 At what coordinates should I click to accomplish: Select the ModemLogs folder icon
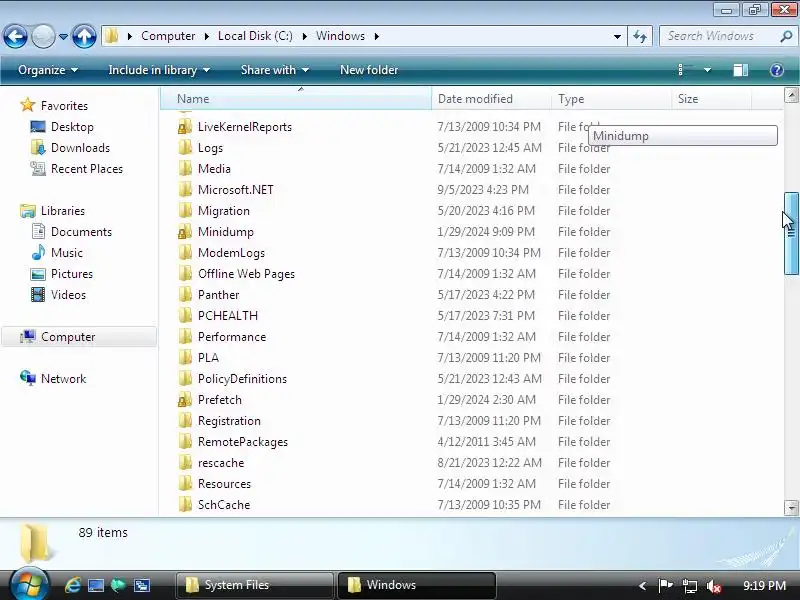[185, 253]
